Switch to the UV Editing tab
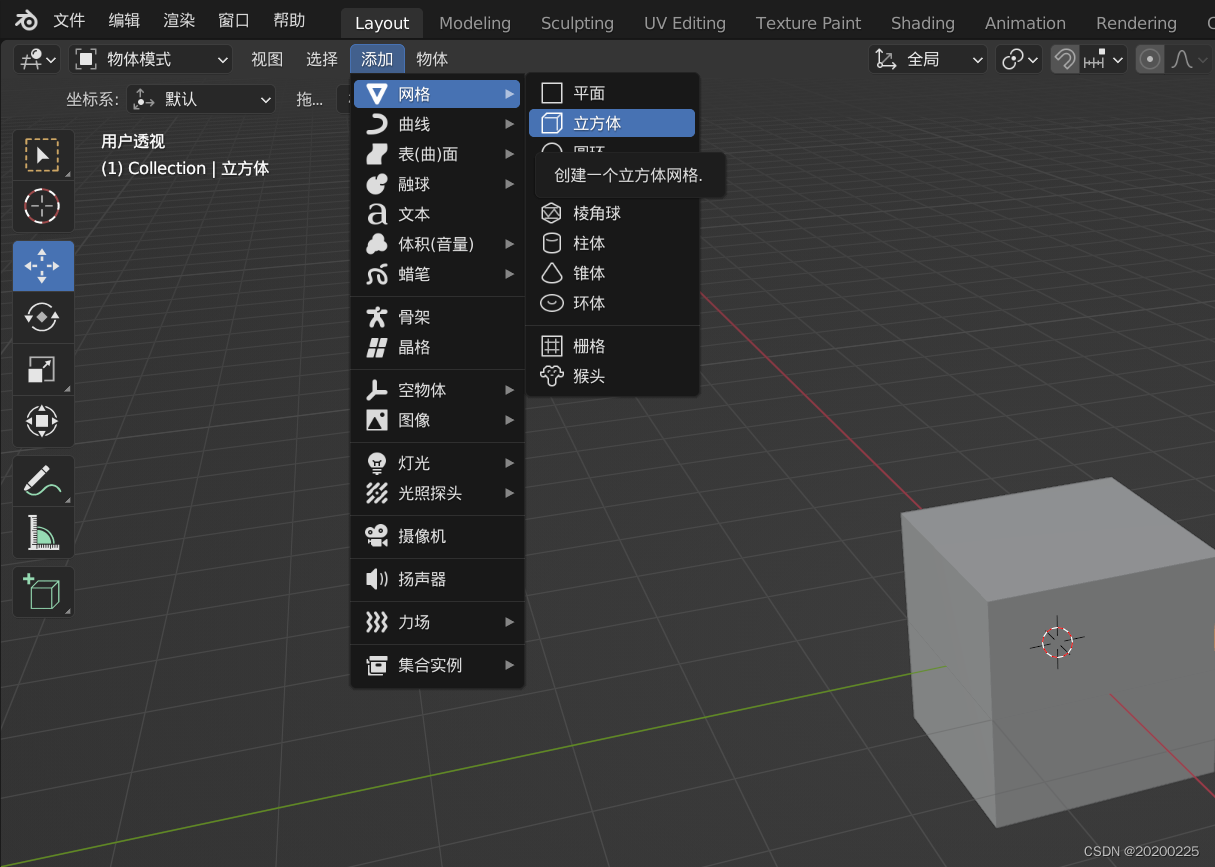 click(685, 23)
